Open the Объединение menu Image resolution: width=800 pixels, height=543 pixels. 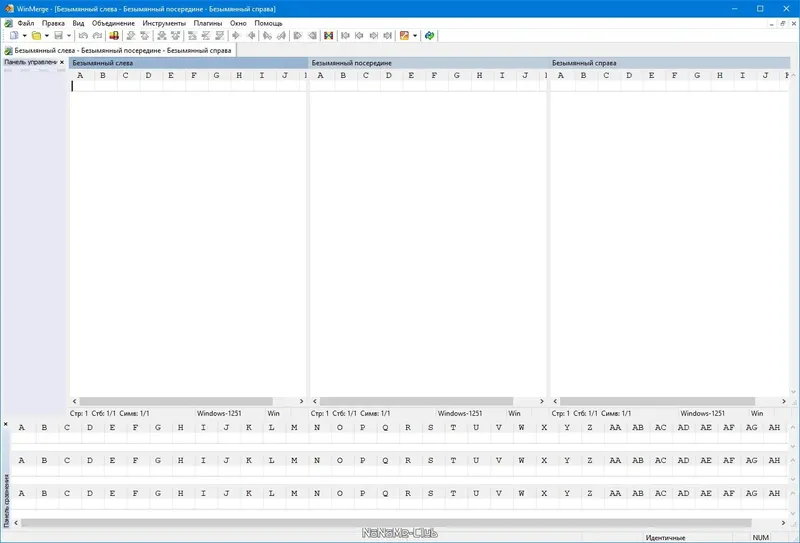tap(113, 23)
